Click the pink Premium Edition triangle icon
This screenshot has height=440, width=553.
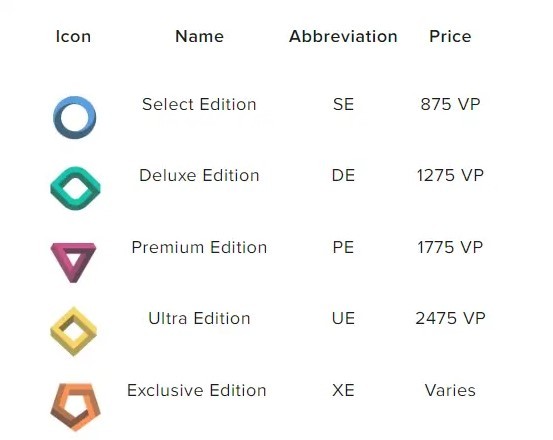pyautogui.click(x=73, y=262)
